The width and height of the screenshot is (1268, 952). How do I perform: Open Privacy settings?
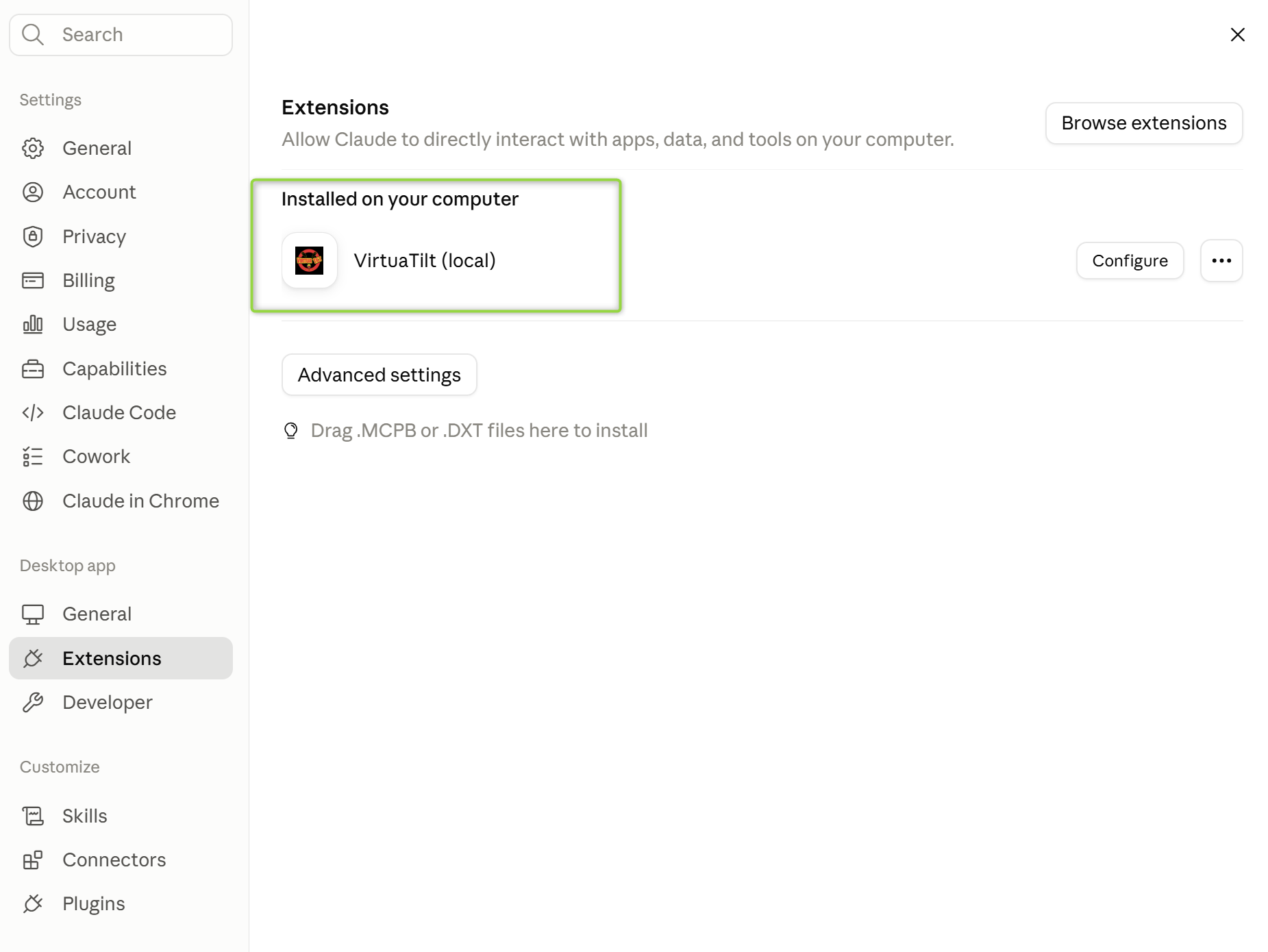[121, 236]
